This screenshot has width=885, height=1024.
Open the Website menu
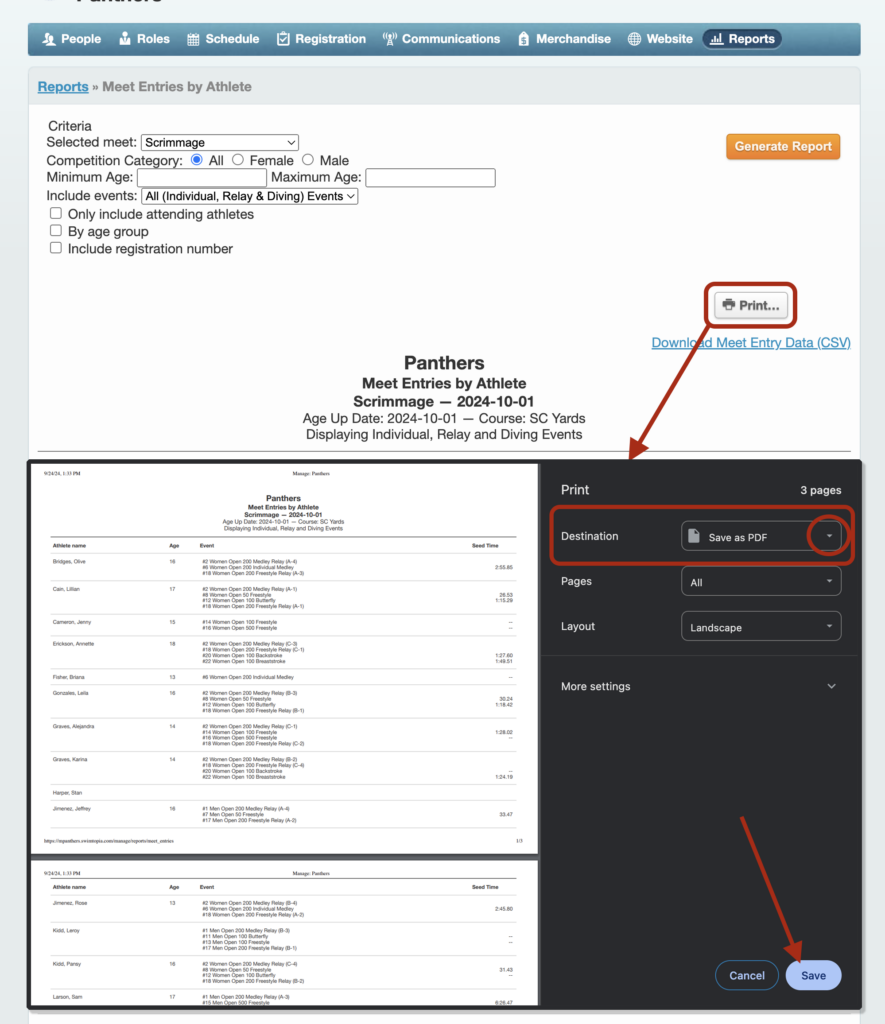[x=660, y=39]
